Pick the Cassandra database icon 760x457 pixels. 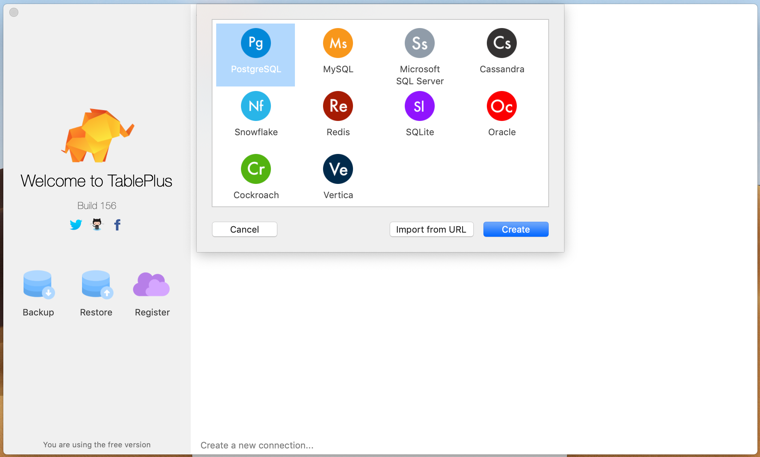501,44
